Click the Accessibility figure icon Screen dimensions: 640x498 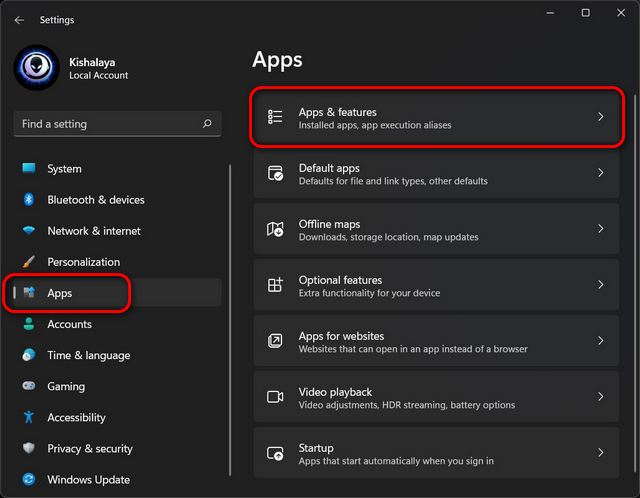29,417
